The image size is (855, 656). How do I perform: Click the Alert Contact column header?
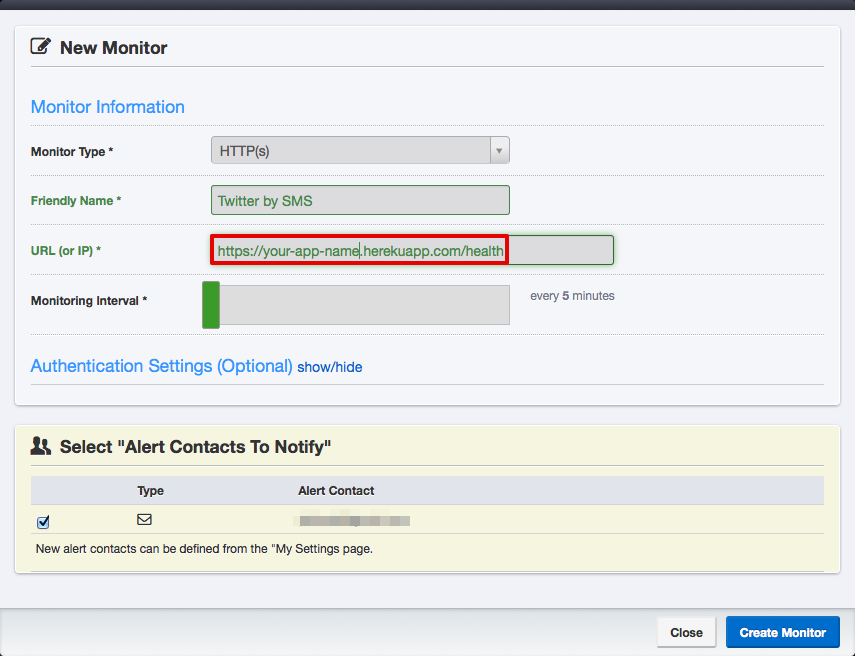[x=336, y=491]
